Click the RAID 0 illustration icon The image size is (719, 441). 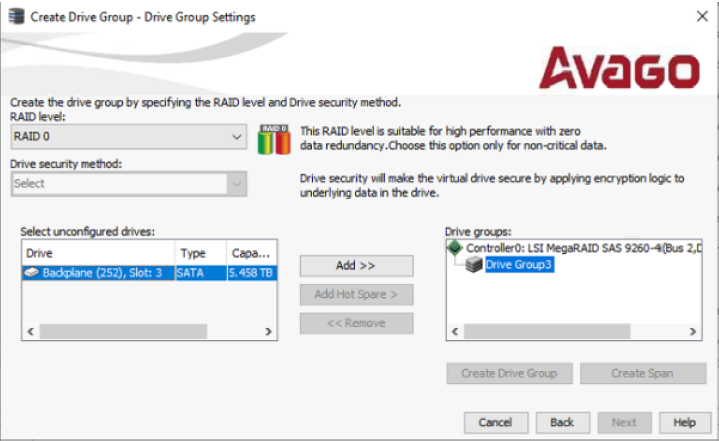[274, 139]
